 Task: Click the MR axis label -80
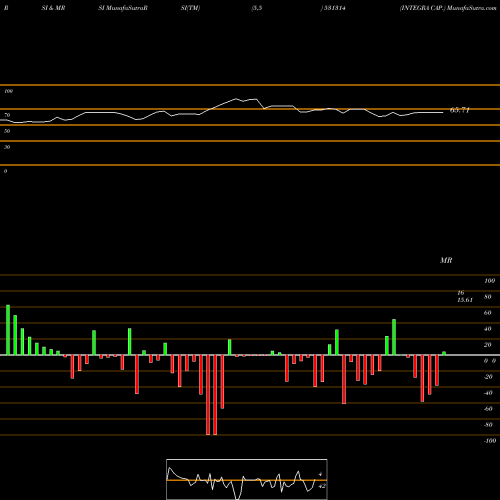pyautogui.click(x=488, y=425)
